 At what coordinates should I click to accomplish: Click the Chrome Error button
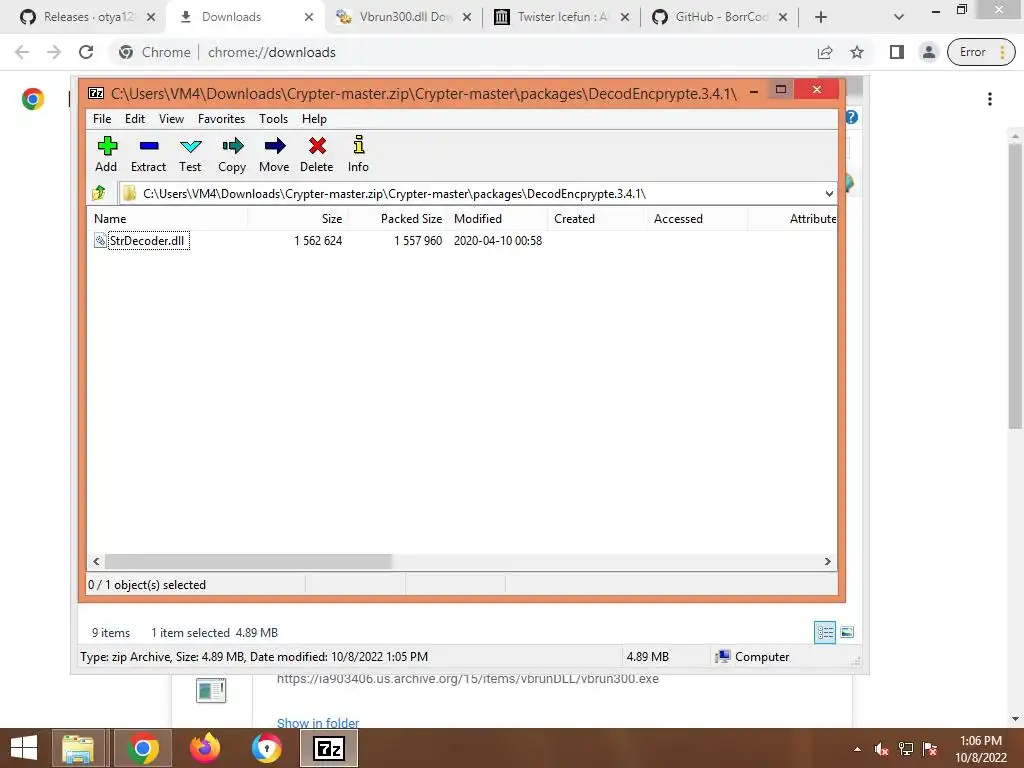[981, 52]
